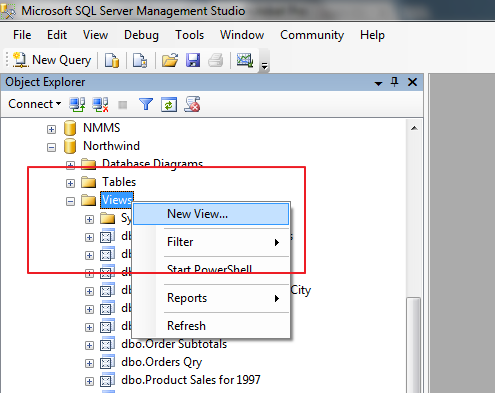The image size is (495, 393).
Task: Toggle Object Explorer auto-hide pin
Action: click(395, 82)
